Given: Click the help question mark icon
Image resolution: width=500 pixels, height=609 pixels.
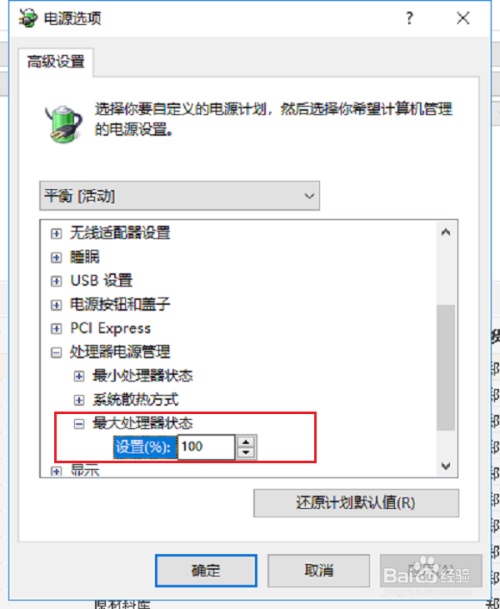Looking at the screenshot, I should tap(409, 18).
